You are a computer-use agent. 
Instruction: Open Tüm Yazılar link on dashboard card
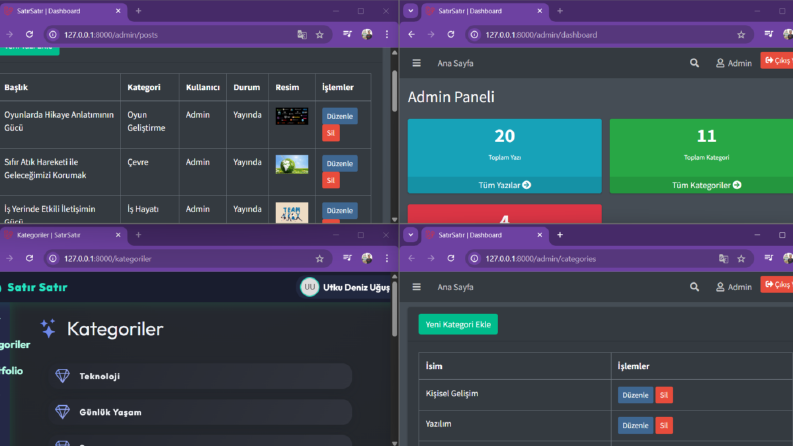pyautogui.click(x=505, y=185)
